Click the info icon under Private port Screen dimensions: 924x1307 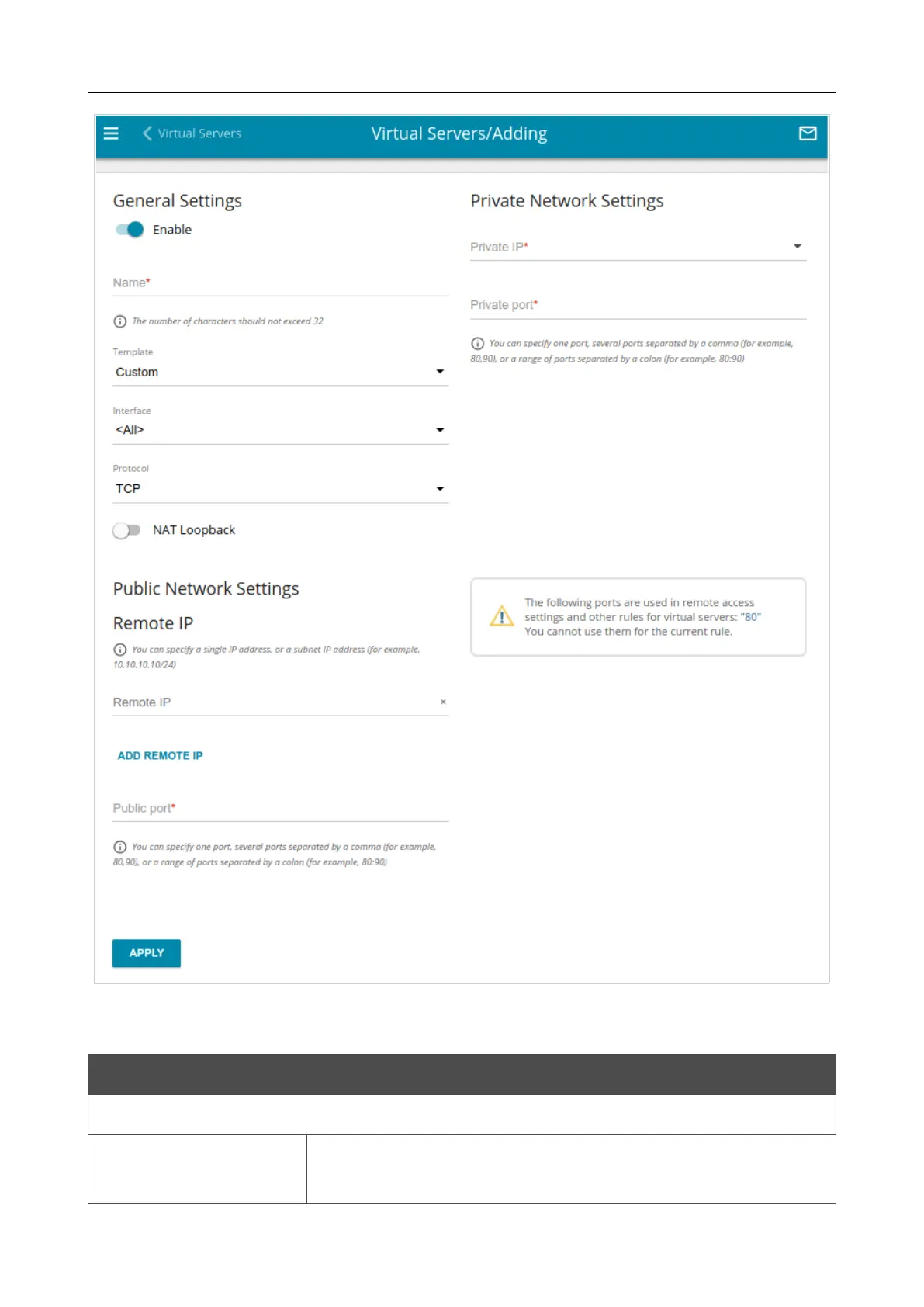[x=478, y=343]
